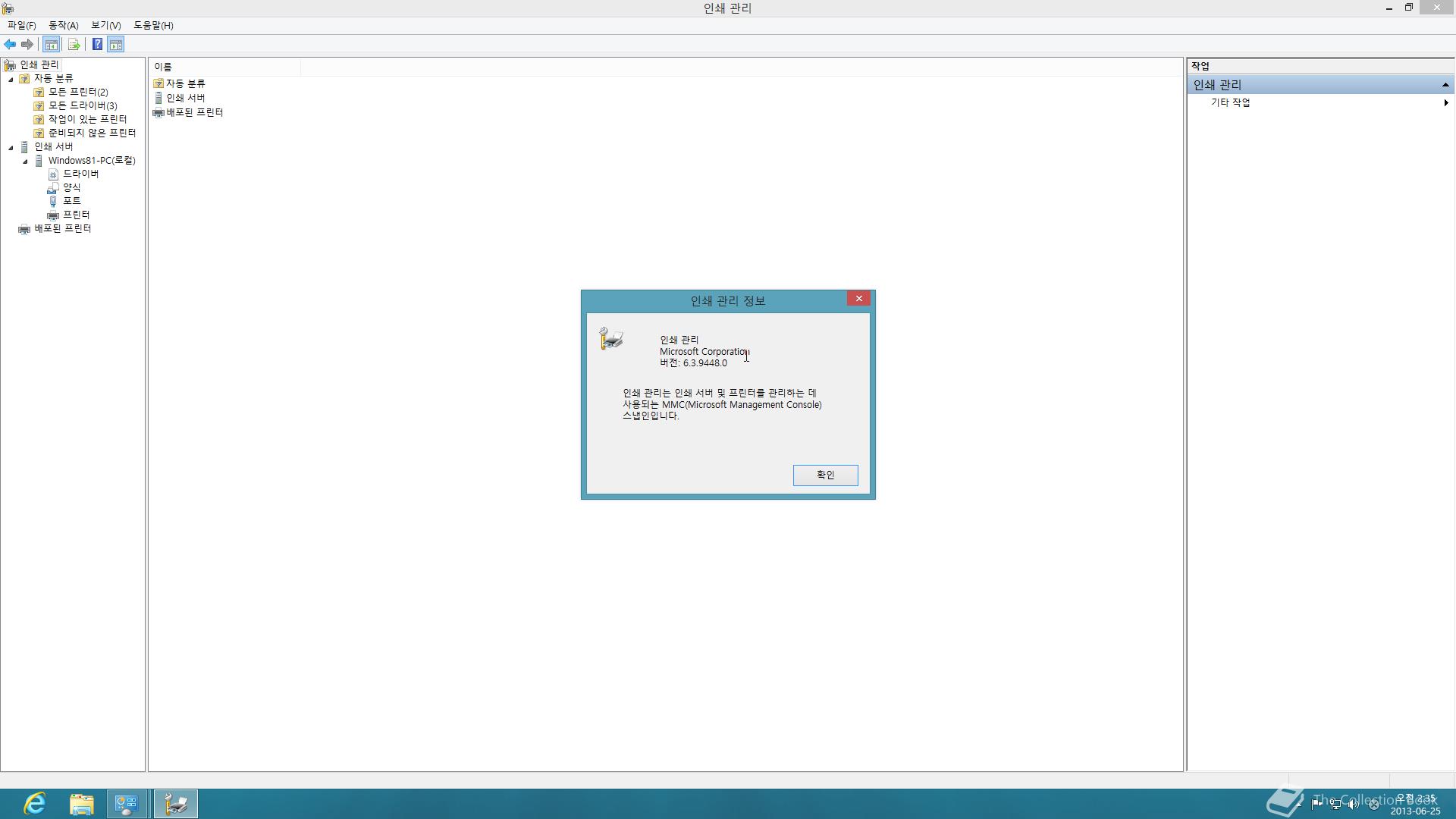
Task: Click the network tray icon
Action: (x=1335, y=804)
